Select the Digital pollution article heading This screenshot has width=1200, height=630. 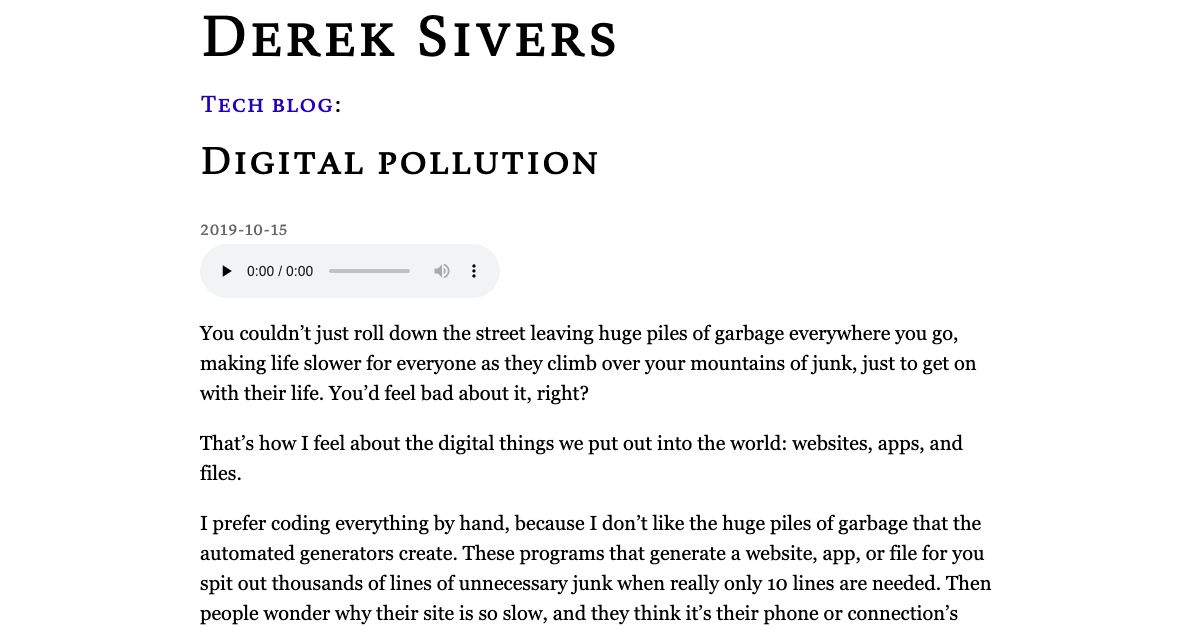tap(399, 161)
